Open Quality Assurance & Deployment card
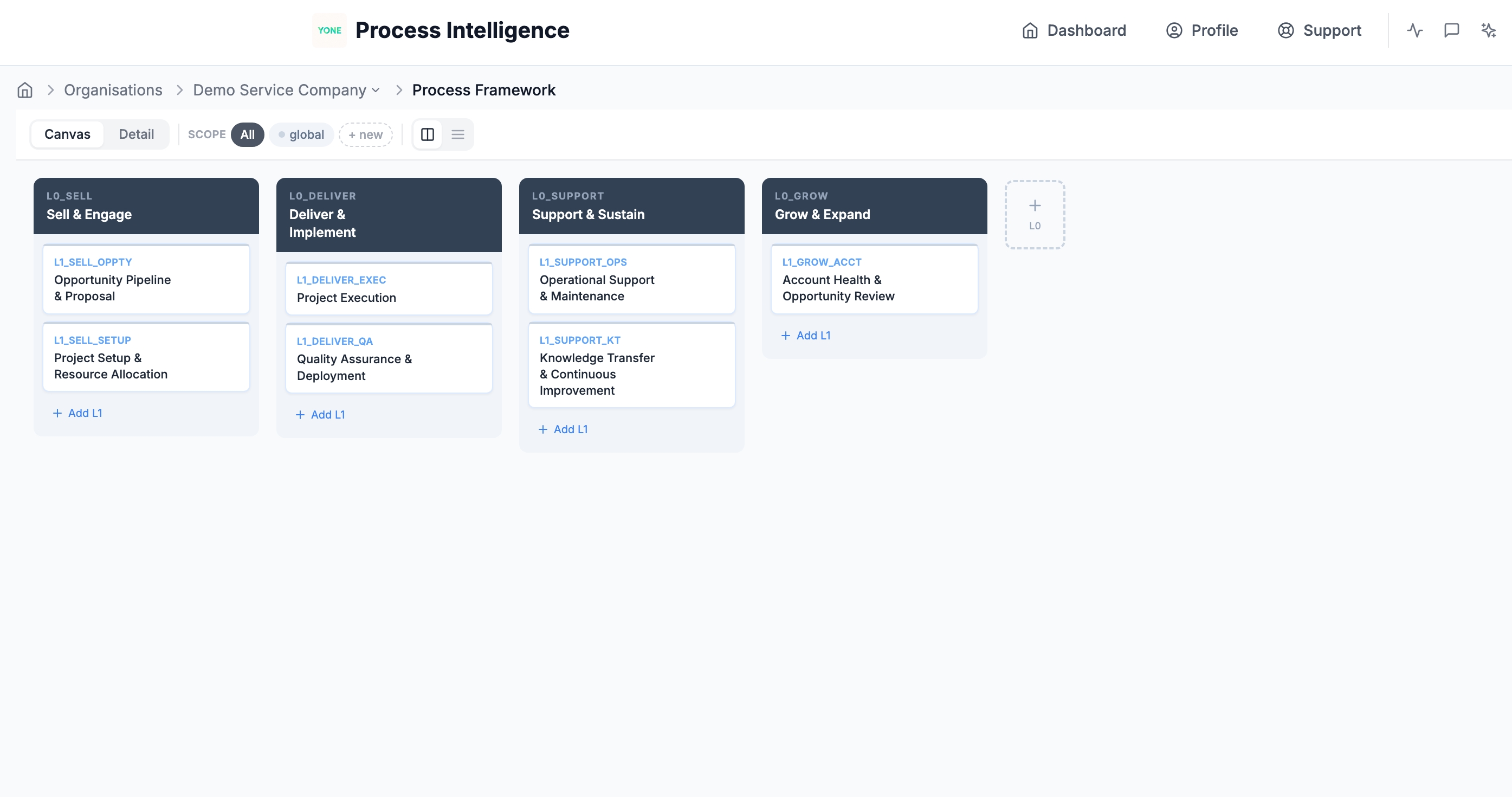This screenshot has width=1512, height=797. (389, 358)
